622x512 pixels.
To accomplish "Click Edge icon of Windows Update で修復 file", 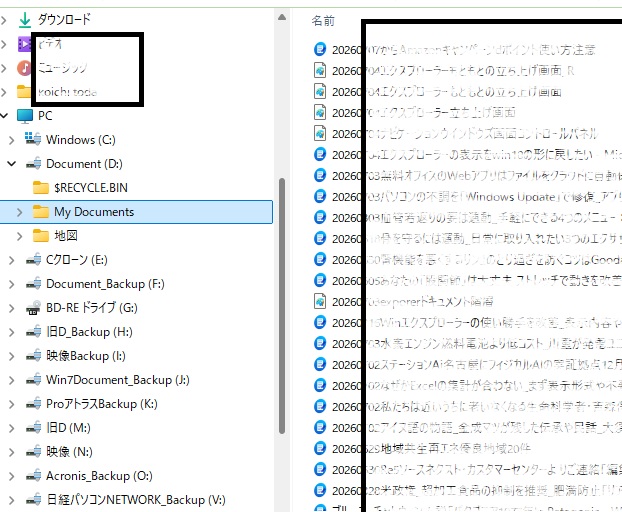I will pos(320,196).
